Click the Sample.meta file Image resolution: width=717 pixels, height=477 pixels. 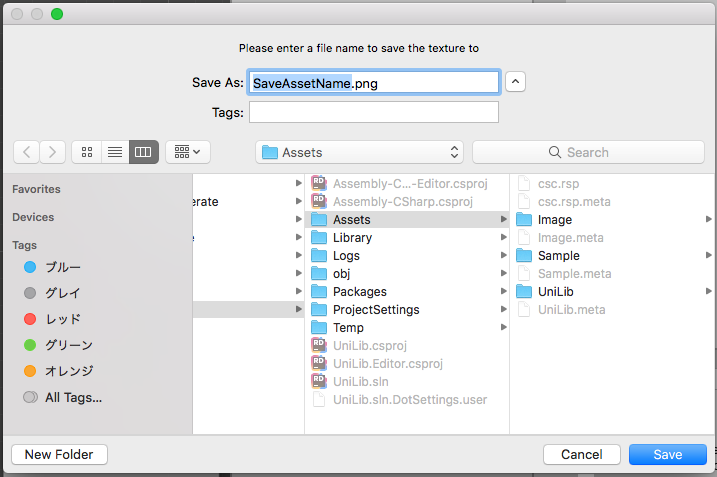(613, 273)
